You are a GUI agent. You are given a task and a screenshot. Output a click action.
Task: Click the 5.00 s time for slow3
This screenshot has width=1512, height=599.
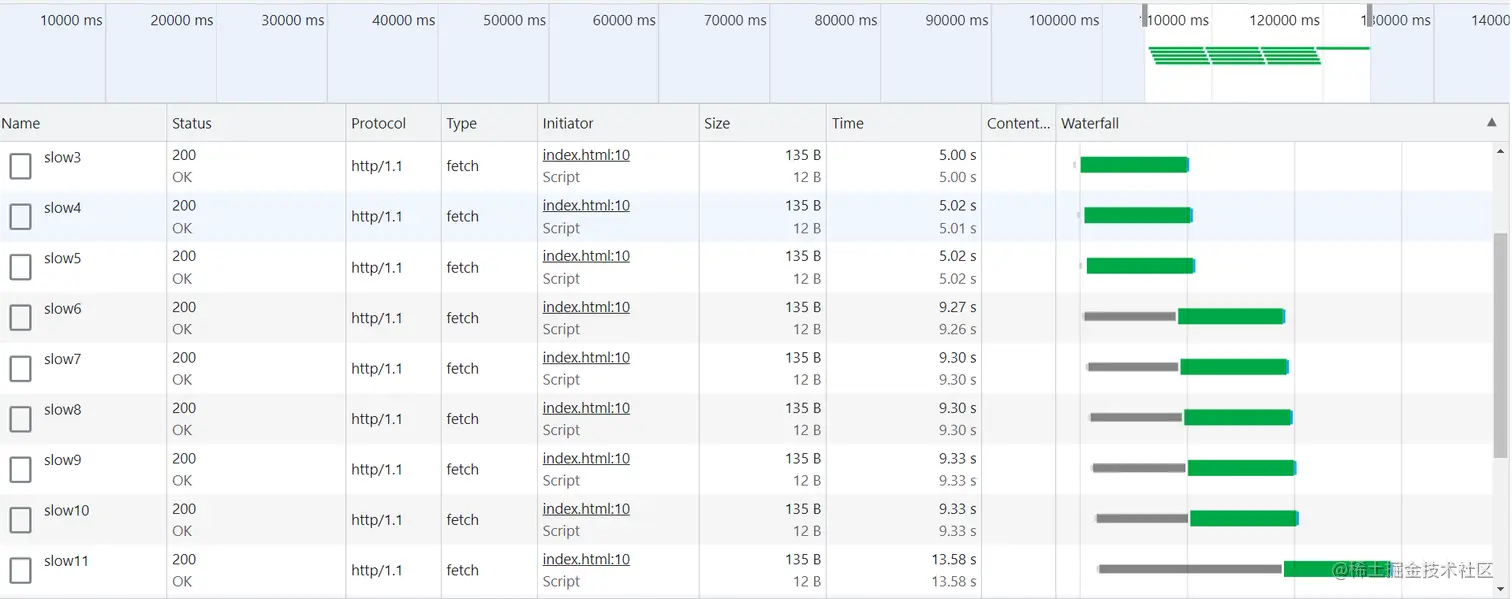point(957,155)
